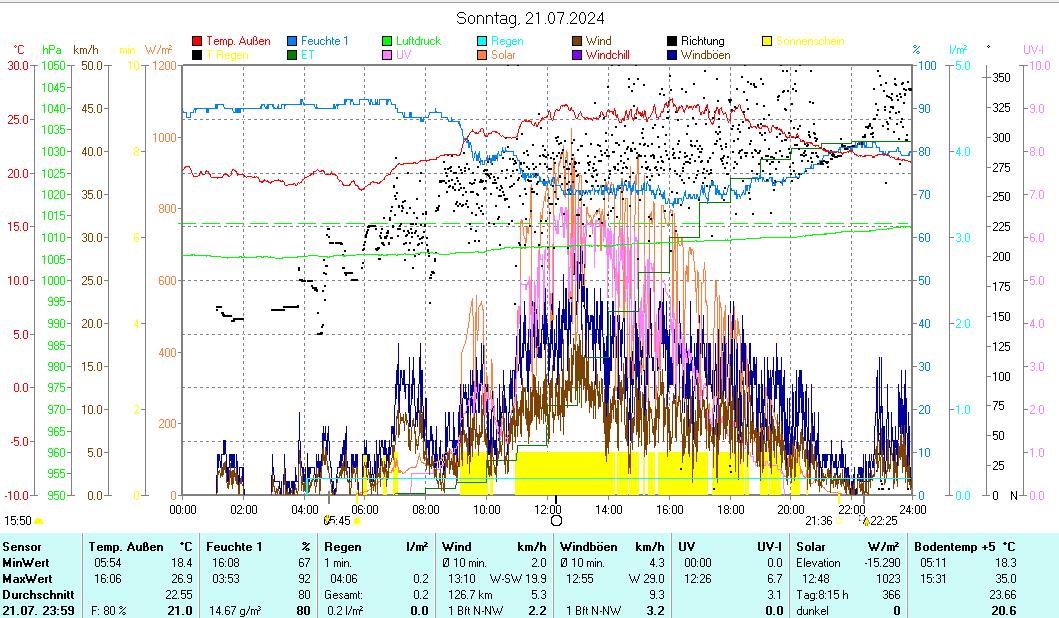Viewport: 1059px width, 618px height.
Task: Click the green Luftdruck legend swatch
Action: click(x=386, y=41)
